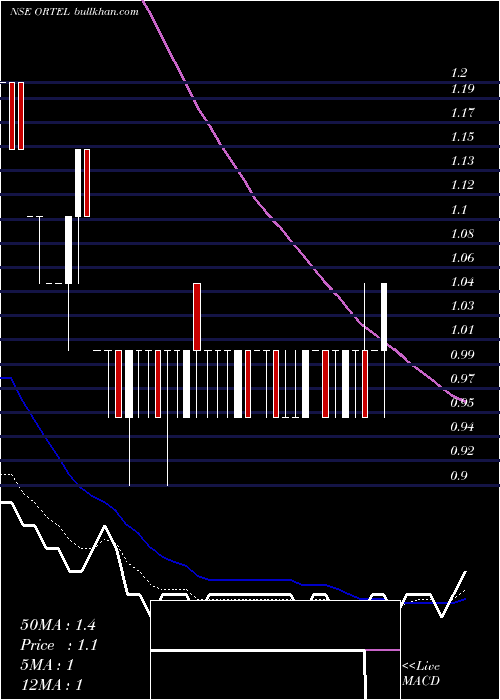Click the 0.94 price axis label
This screenshot has height=700, width=500.
(x=462, y=427)
